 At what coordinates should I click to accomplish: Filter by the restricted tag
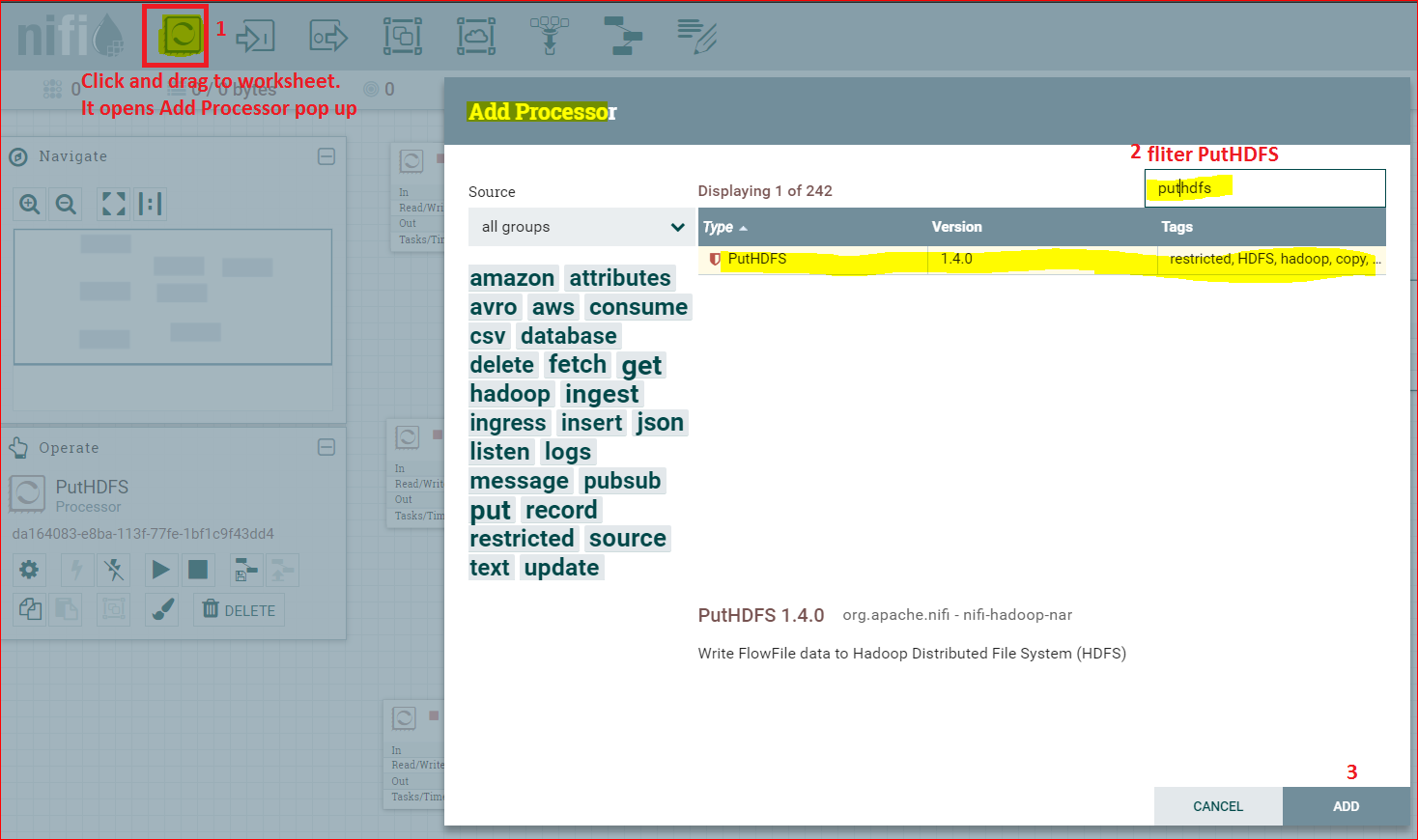[x=522, y=539]
